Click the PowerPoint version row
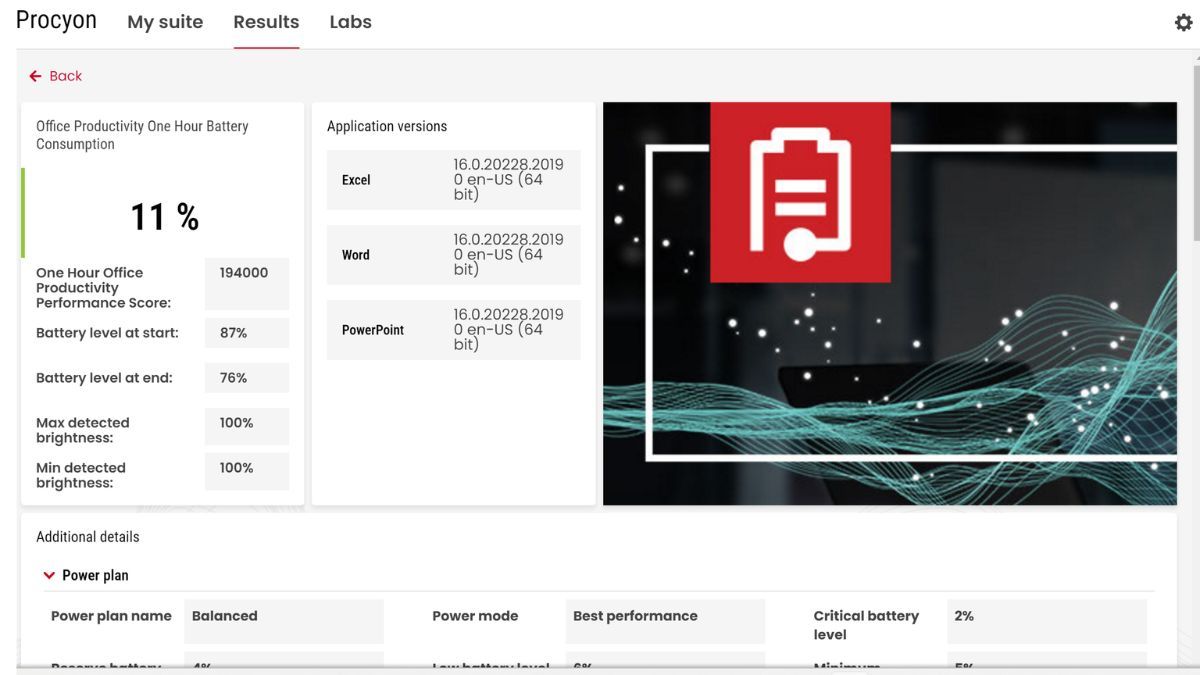 coord(454,330)
